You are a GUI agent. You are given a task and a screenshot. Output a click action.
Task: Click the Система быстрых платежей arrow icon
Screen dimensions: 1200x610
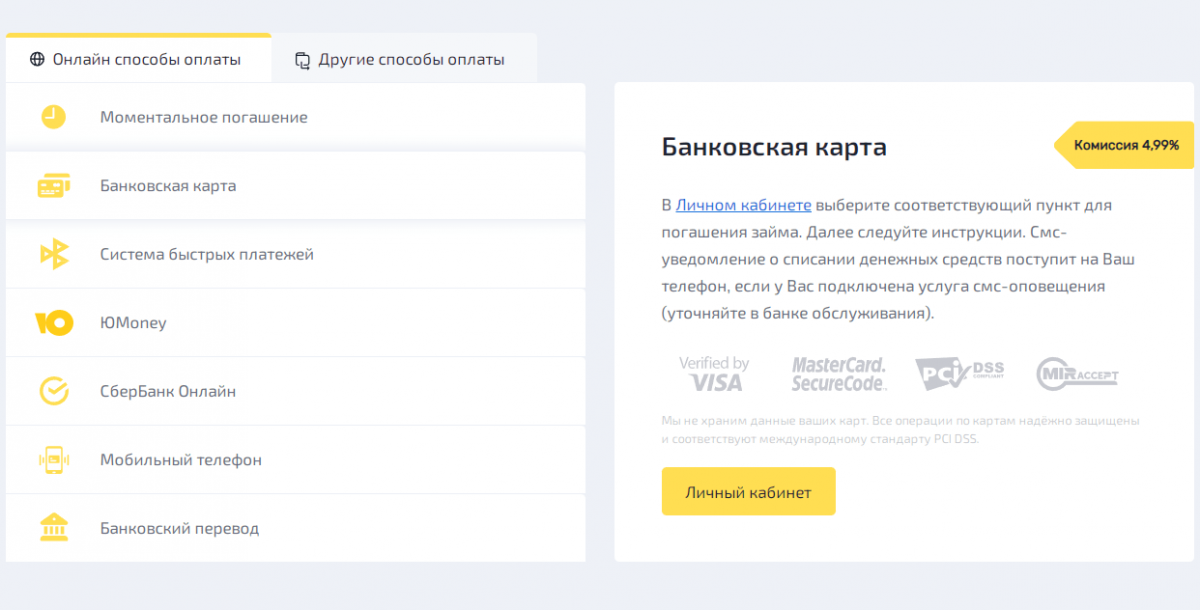[x=53, y=254]
